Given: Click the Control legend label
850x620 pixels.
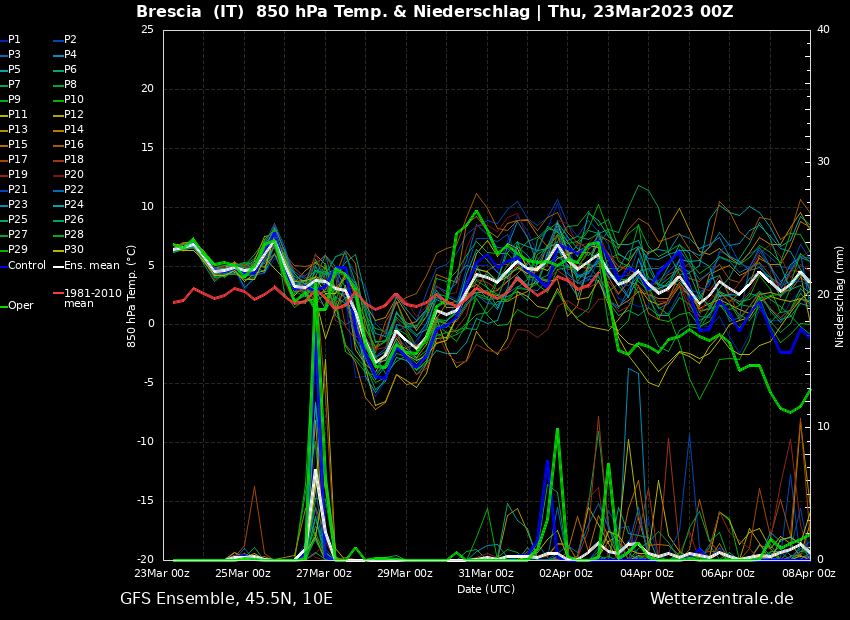Looking at the screenshot, I should tap(27, 266).
